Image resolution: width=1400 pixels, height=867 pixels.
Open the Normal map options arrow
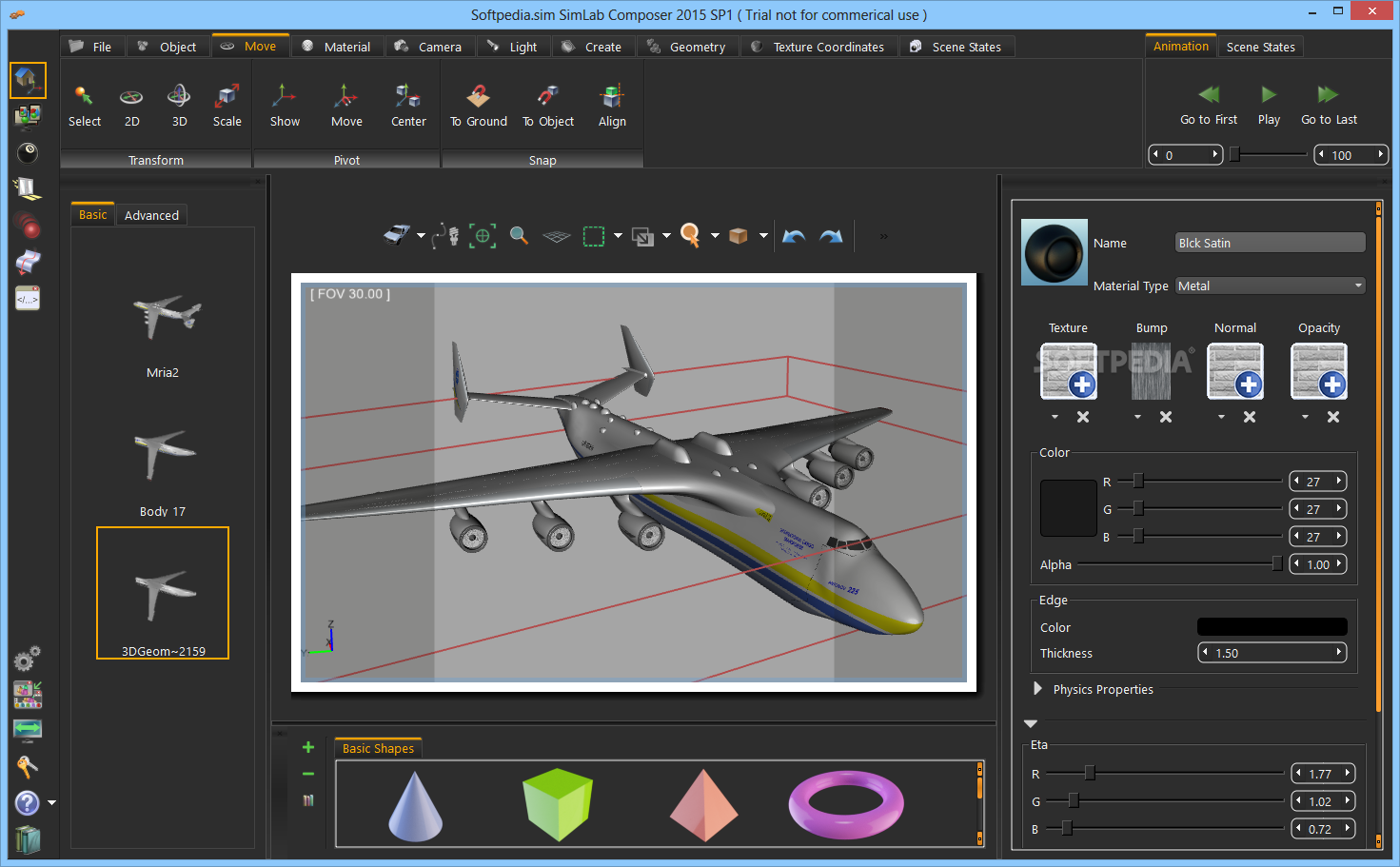click(x=1222, y=417)
